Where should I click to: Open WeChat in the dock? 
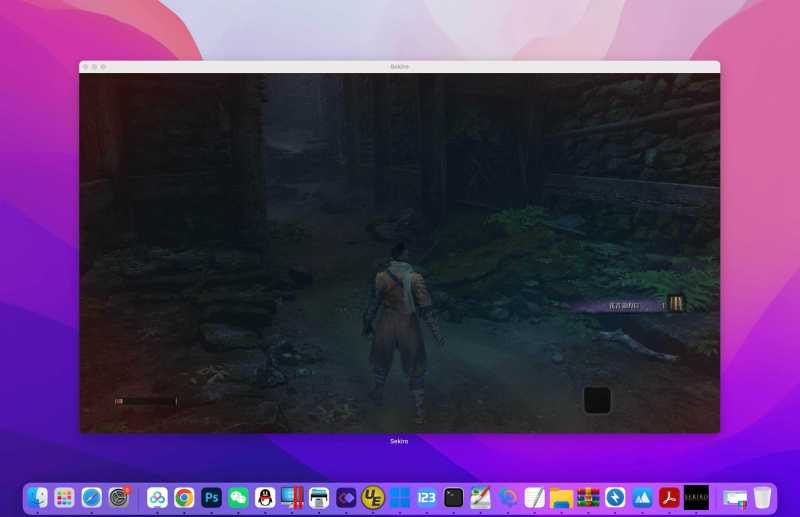point(238,498)
